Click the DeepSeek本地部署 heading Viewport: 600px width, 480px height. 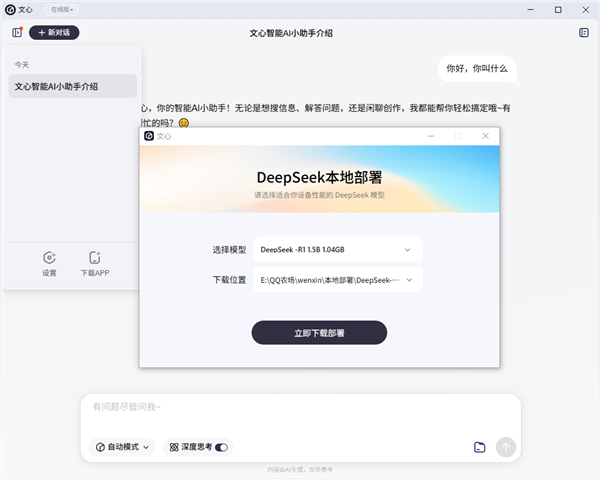point(319,178)
